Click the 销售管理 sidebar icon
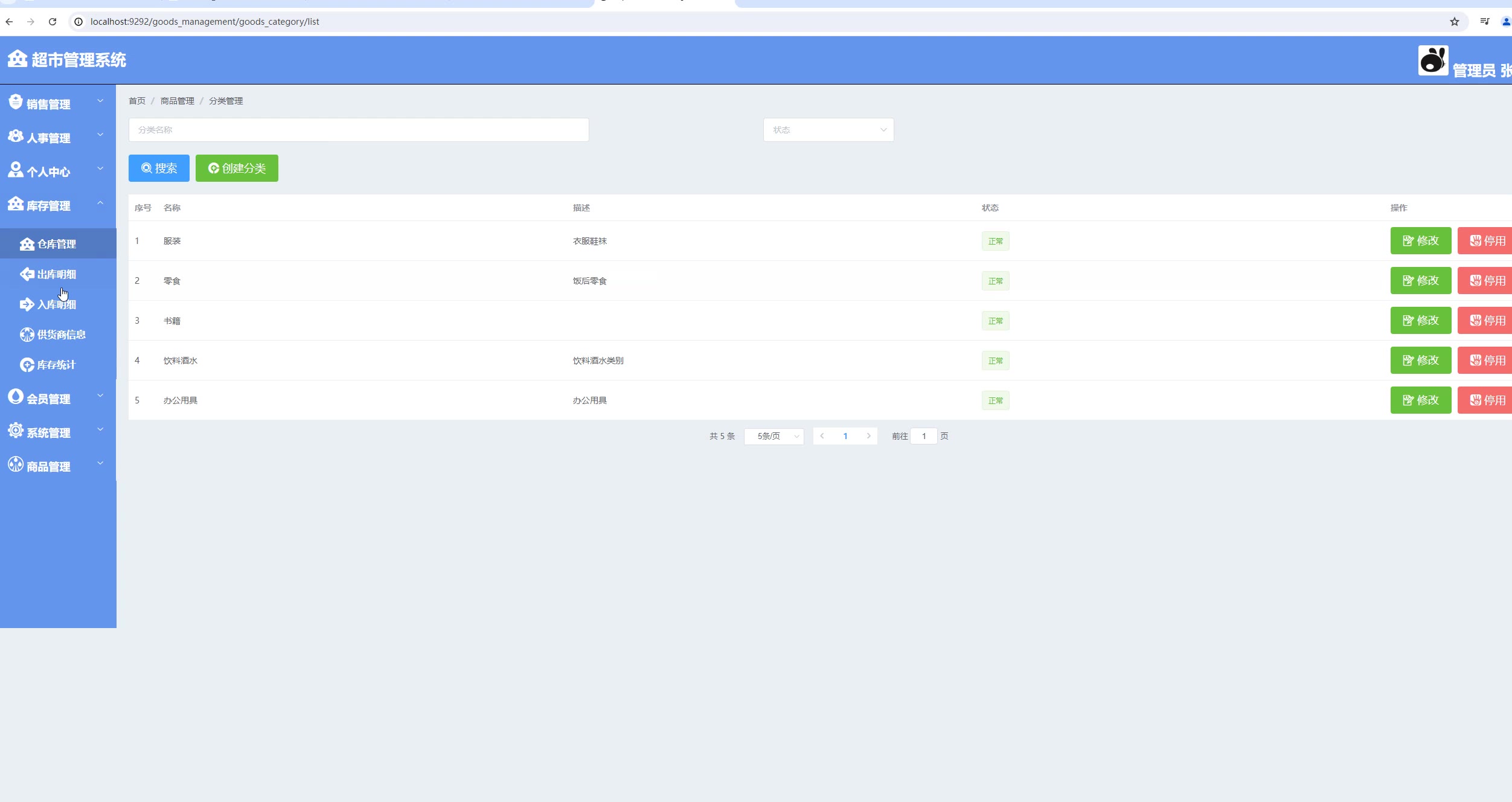The height and width of the screenshot is (802, 1512). pos(16,102)
